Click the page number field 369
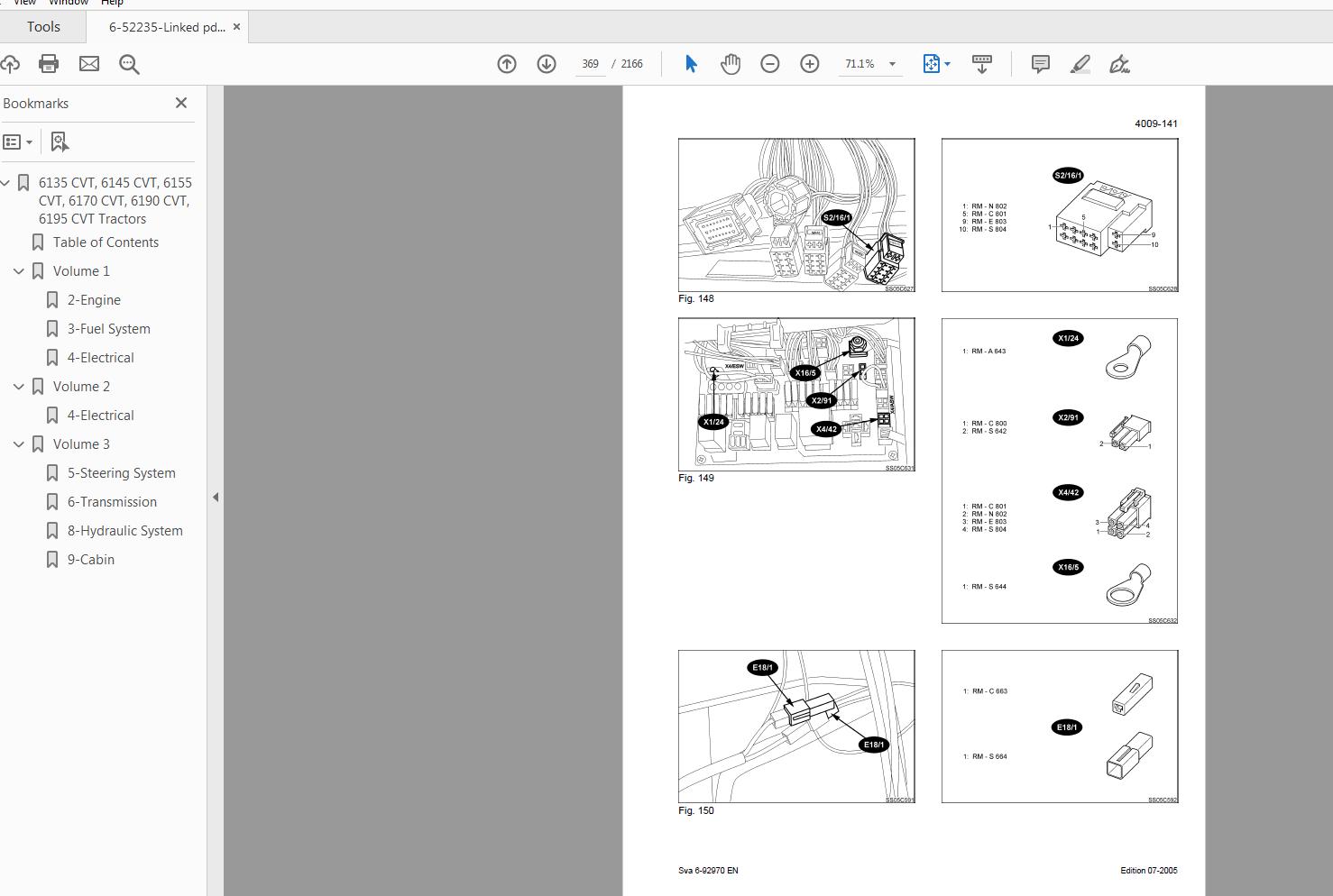1333x896 pixels. coord(591,64)
